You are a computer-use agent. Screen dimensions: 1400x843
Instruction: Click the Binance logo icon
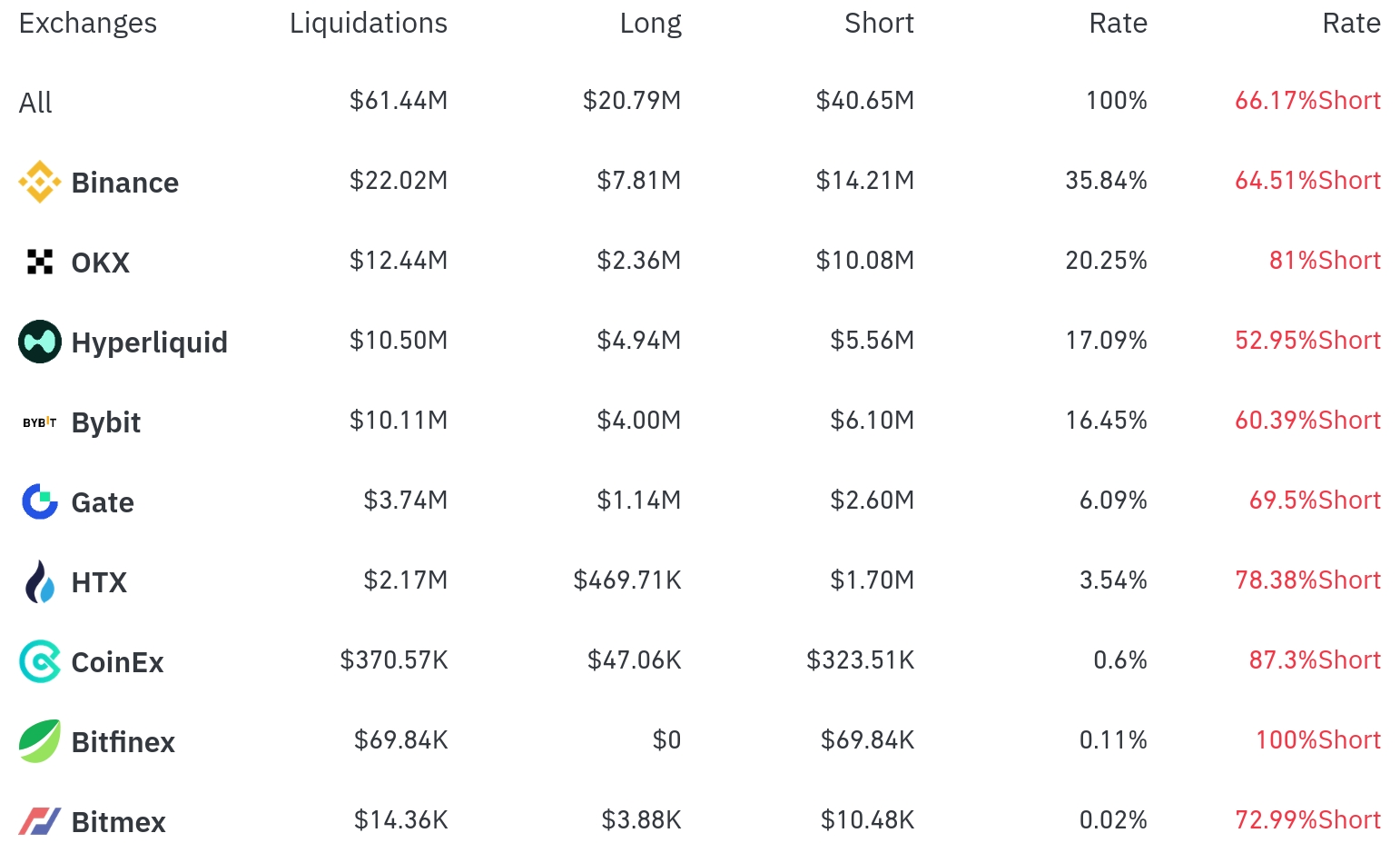click(x=39, y=182)
